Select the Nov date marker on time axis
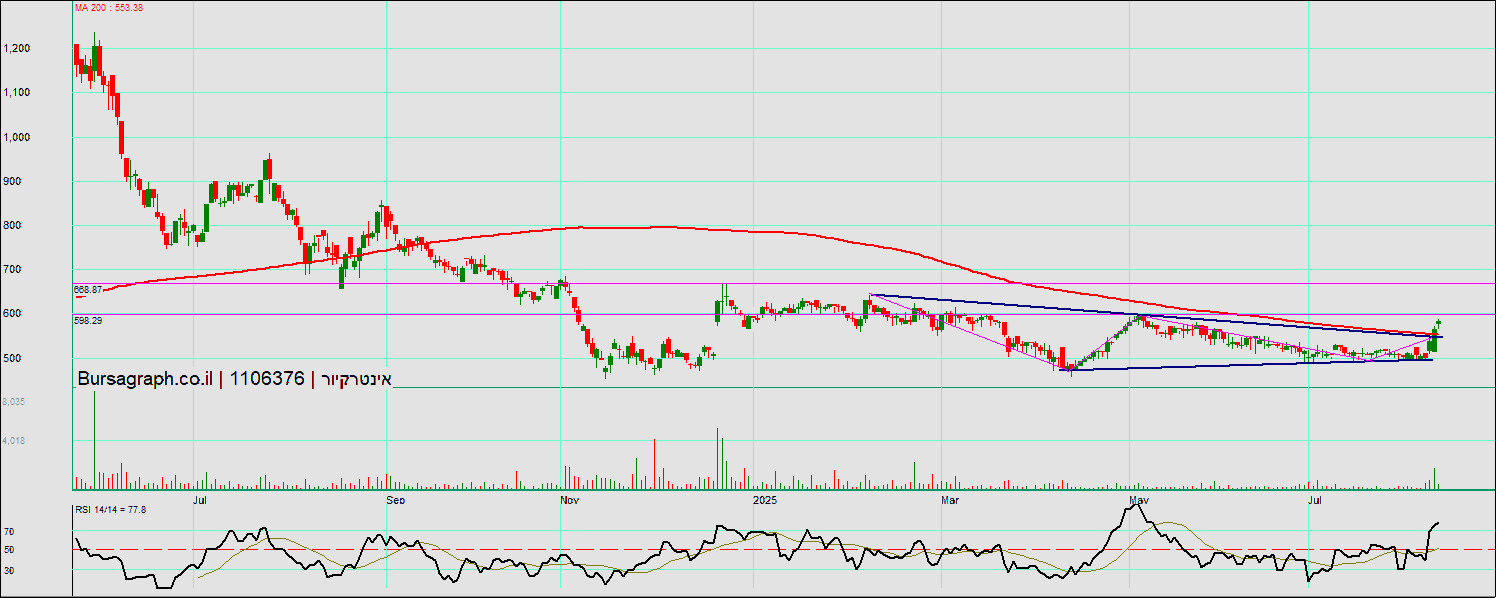Screen dimensions: 1496x598 (x=570, y=498)
